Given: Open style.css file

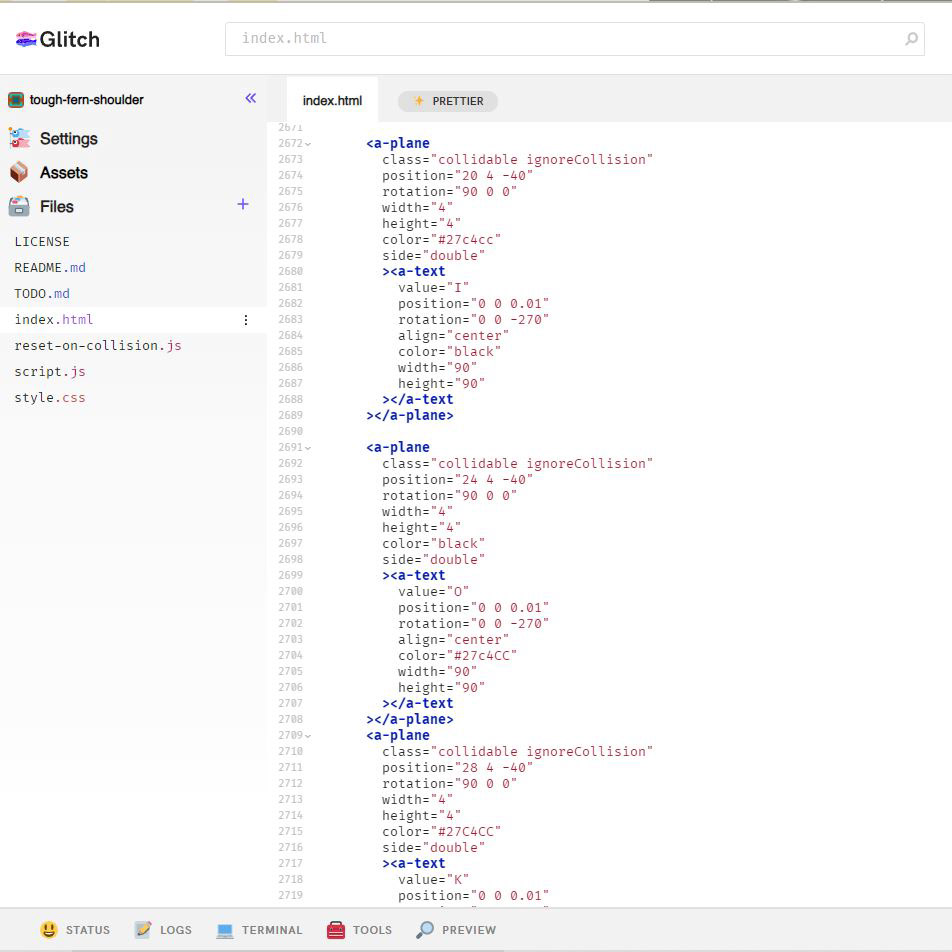Looking at the screenshot, I should coord(50,398).
